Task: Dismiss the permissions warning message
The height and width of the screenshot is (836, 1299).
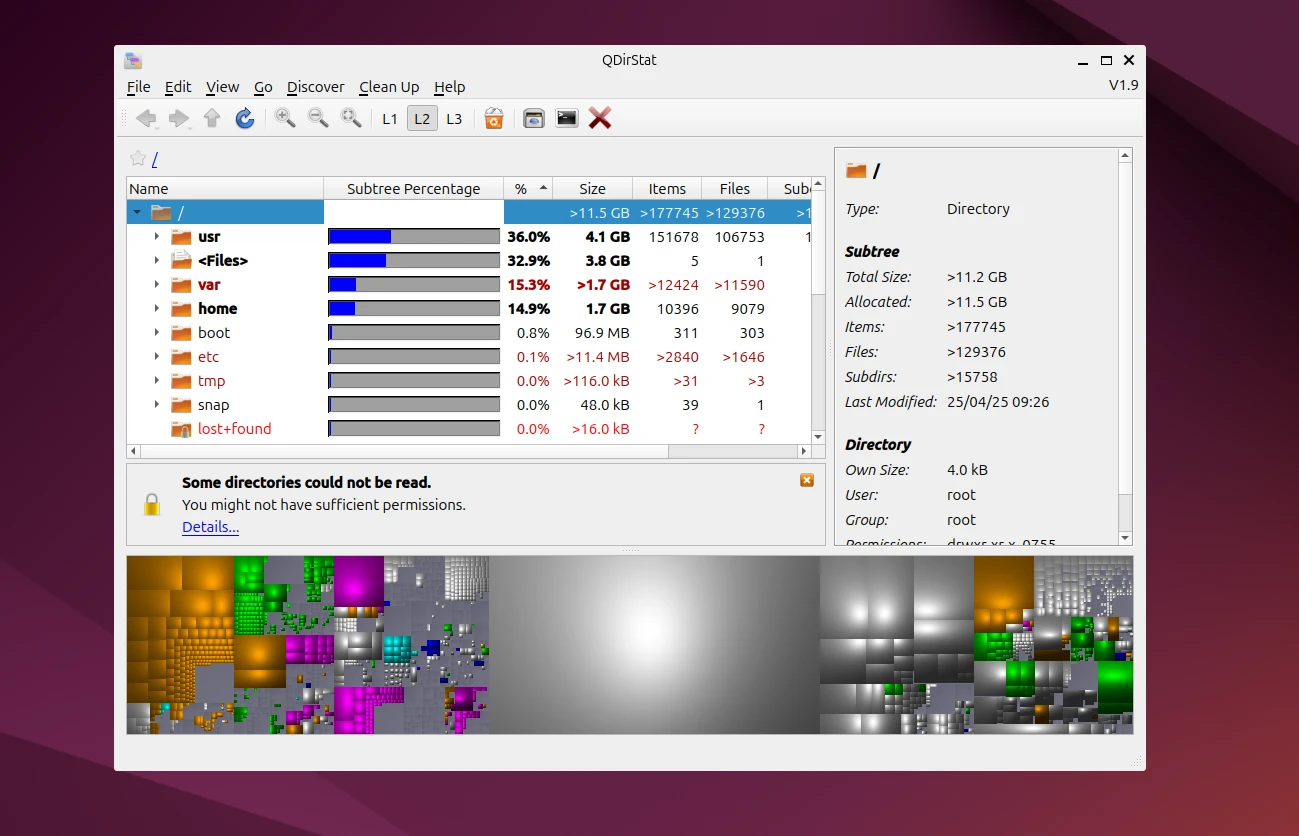Action: [807, 480]
